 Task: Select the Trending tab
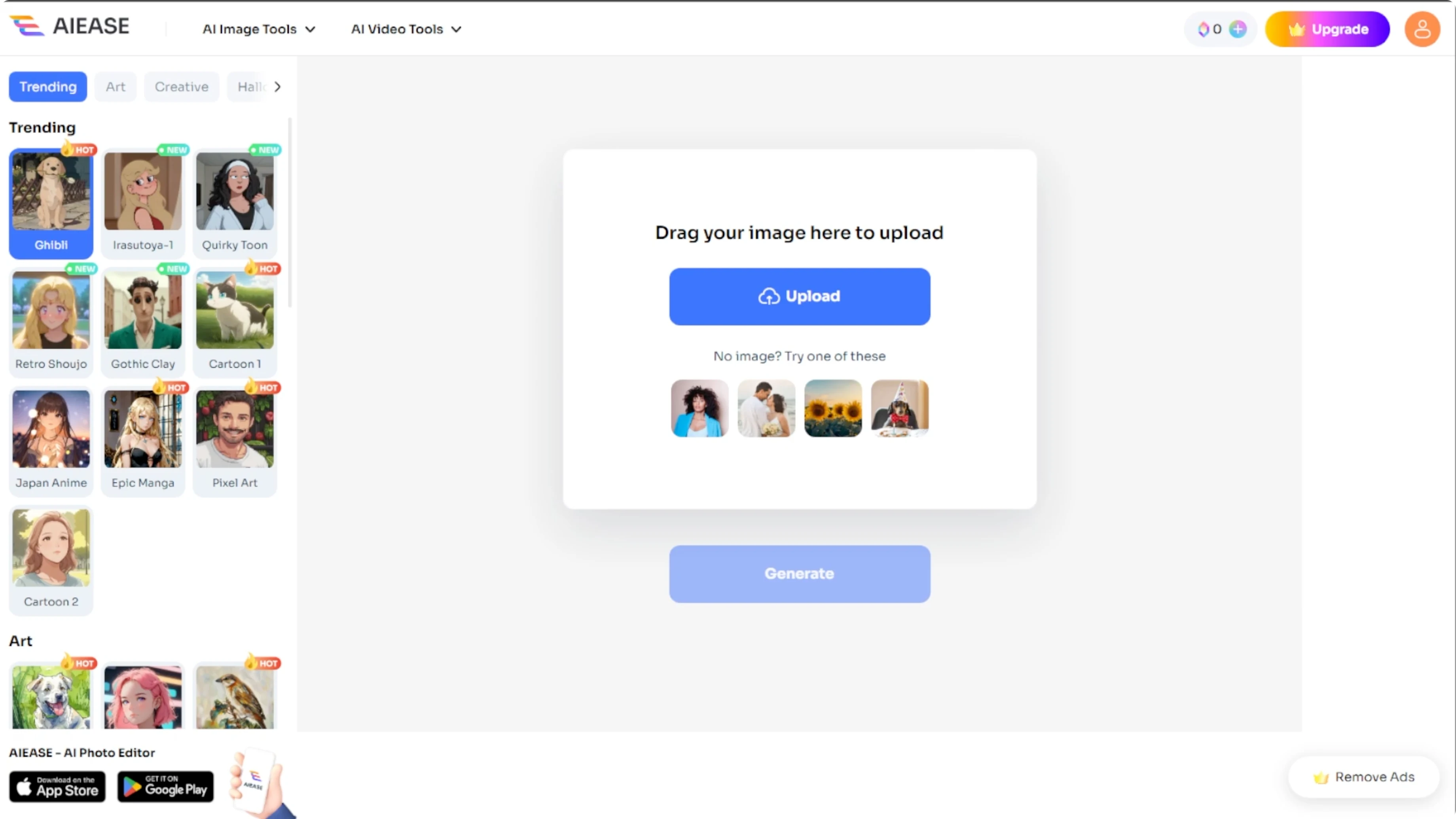[x=48, y=87]
